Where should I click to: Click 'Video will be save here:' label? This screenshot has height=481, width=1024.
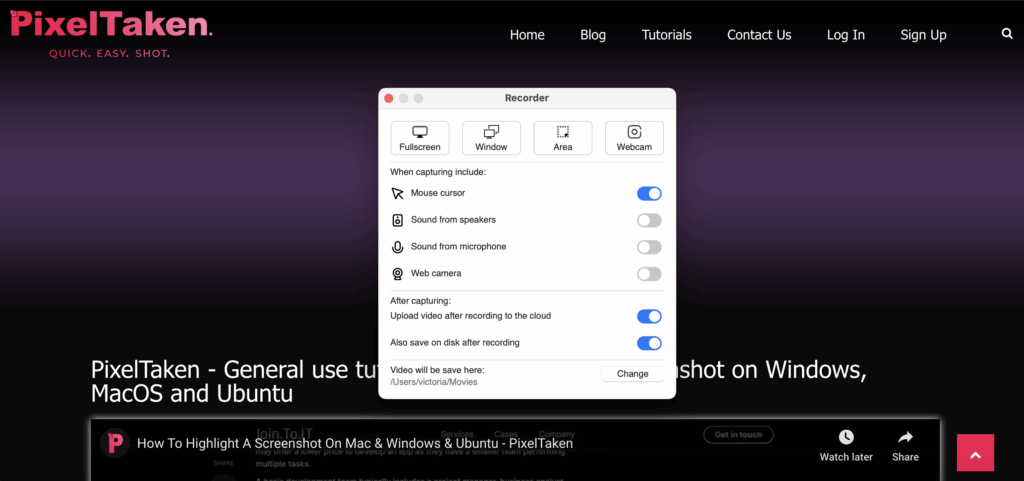437,370
